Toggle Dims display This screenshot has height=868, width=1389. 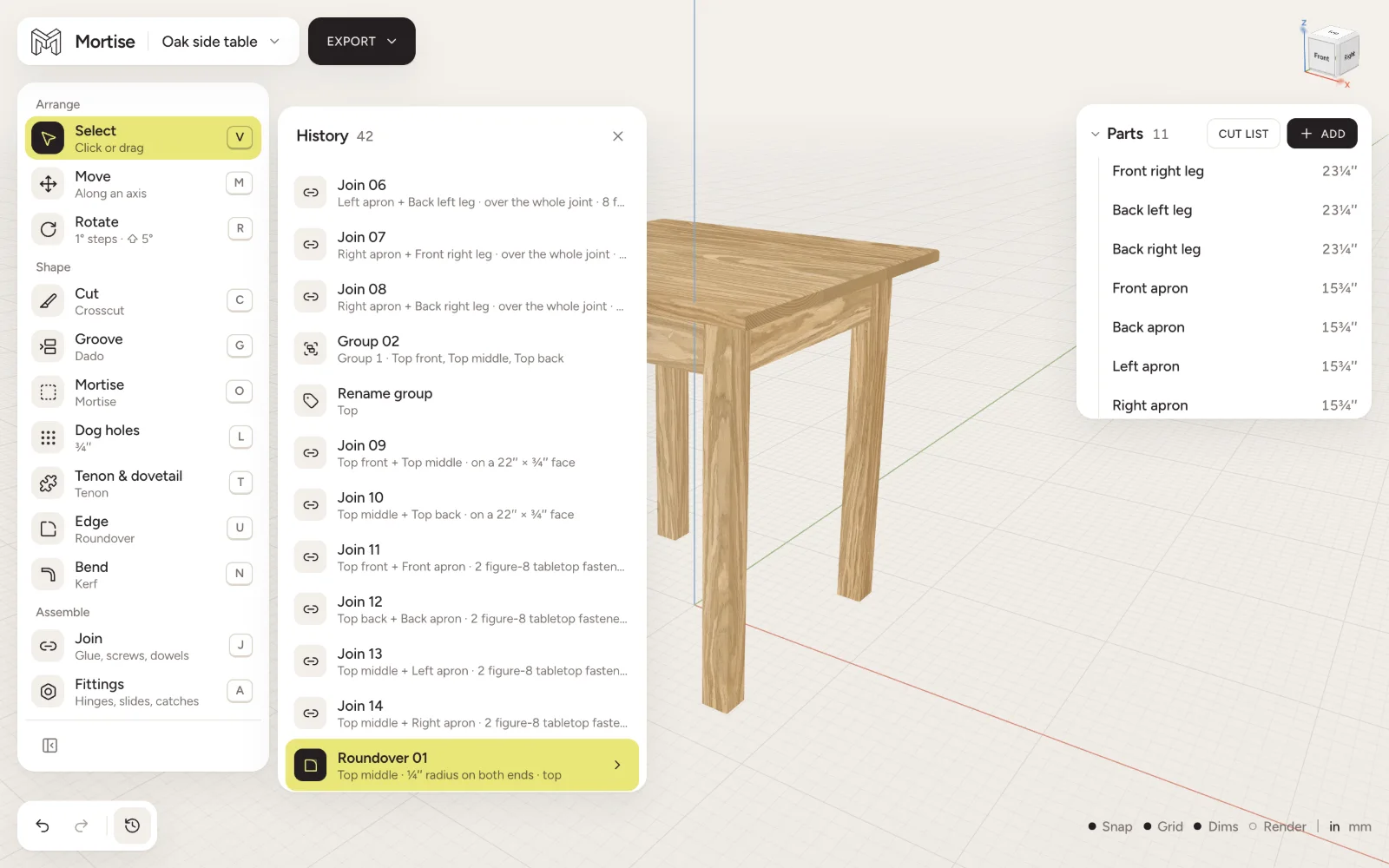pos(1216,826)
